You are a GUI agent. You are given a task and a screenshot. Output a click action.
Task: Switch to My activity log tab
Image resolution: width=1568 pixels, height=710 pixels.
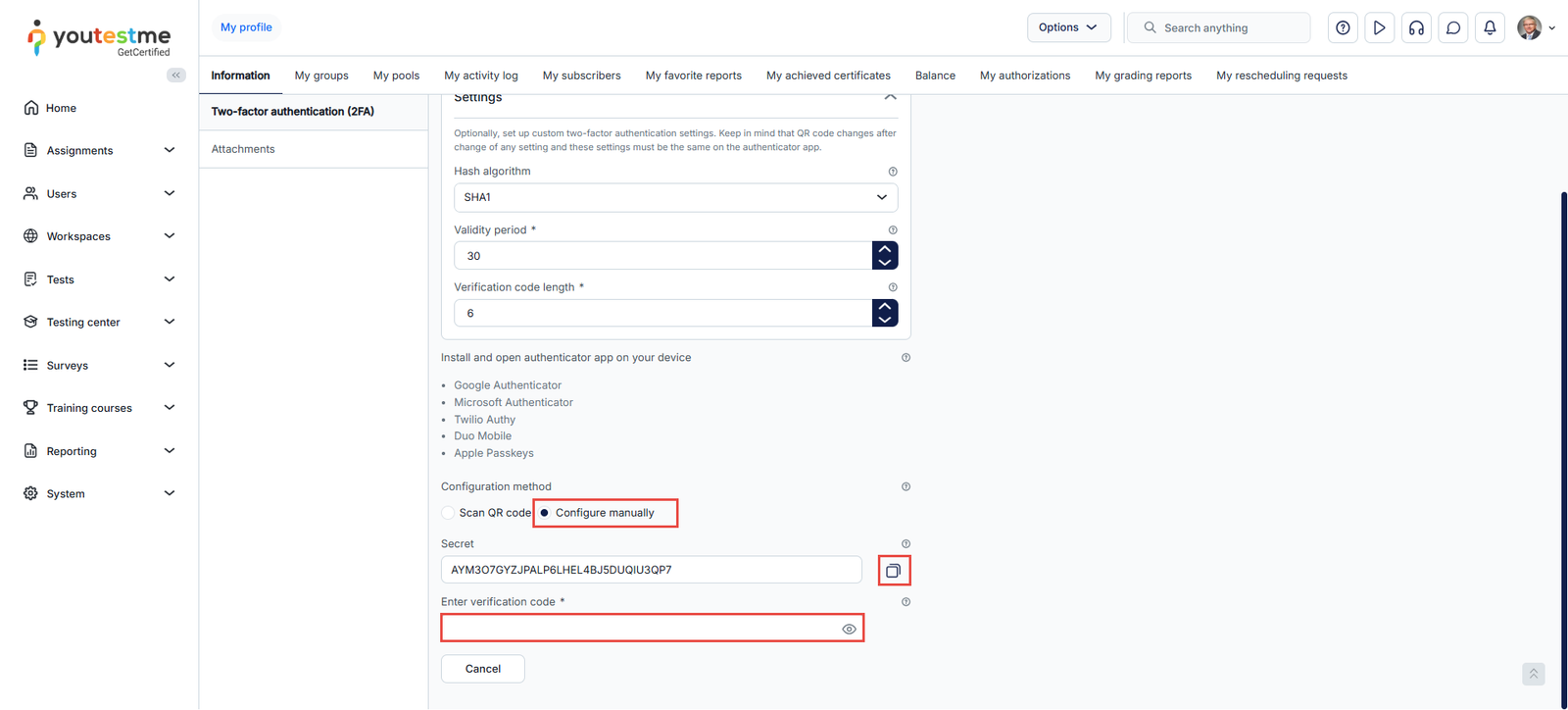pos(480,76)
